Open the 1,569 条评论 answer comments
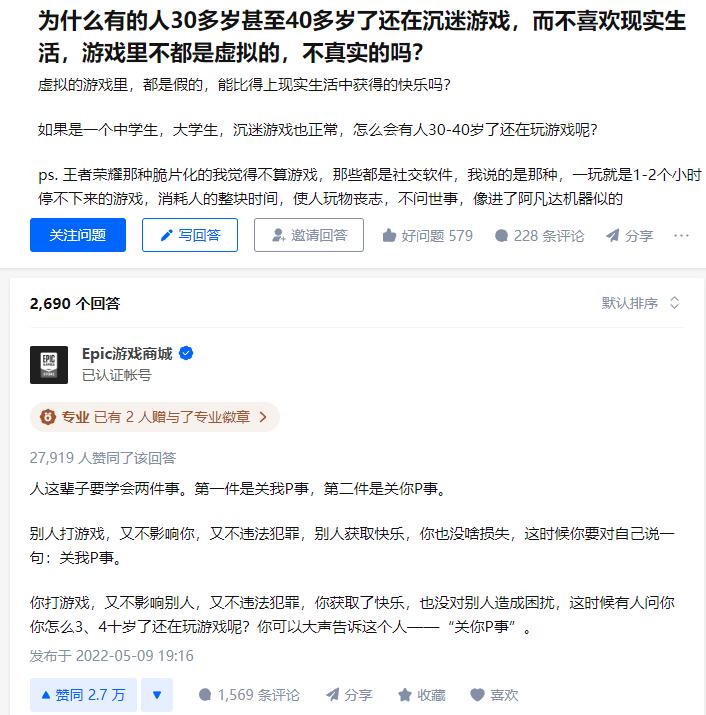This screenshot has width=706, height=715. click(249, 695)
